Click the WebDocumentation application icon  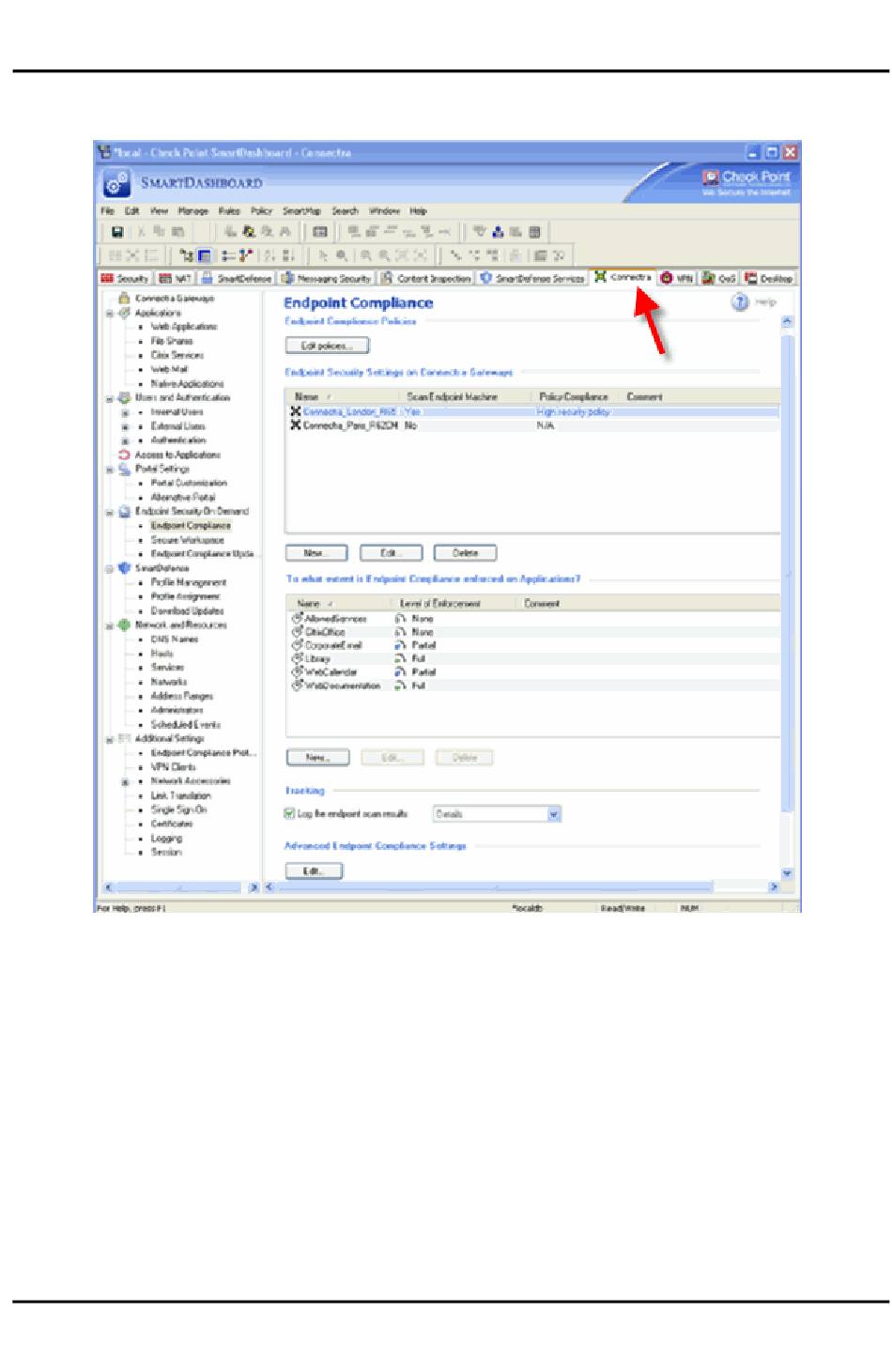(x=298, y=686)
